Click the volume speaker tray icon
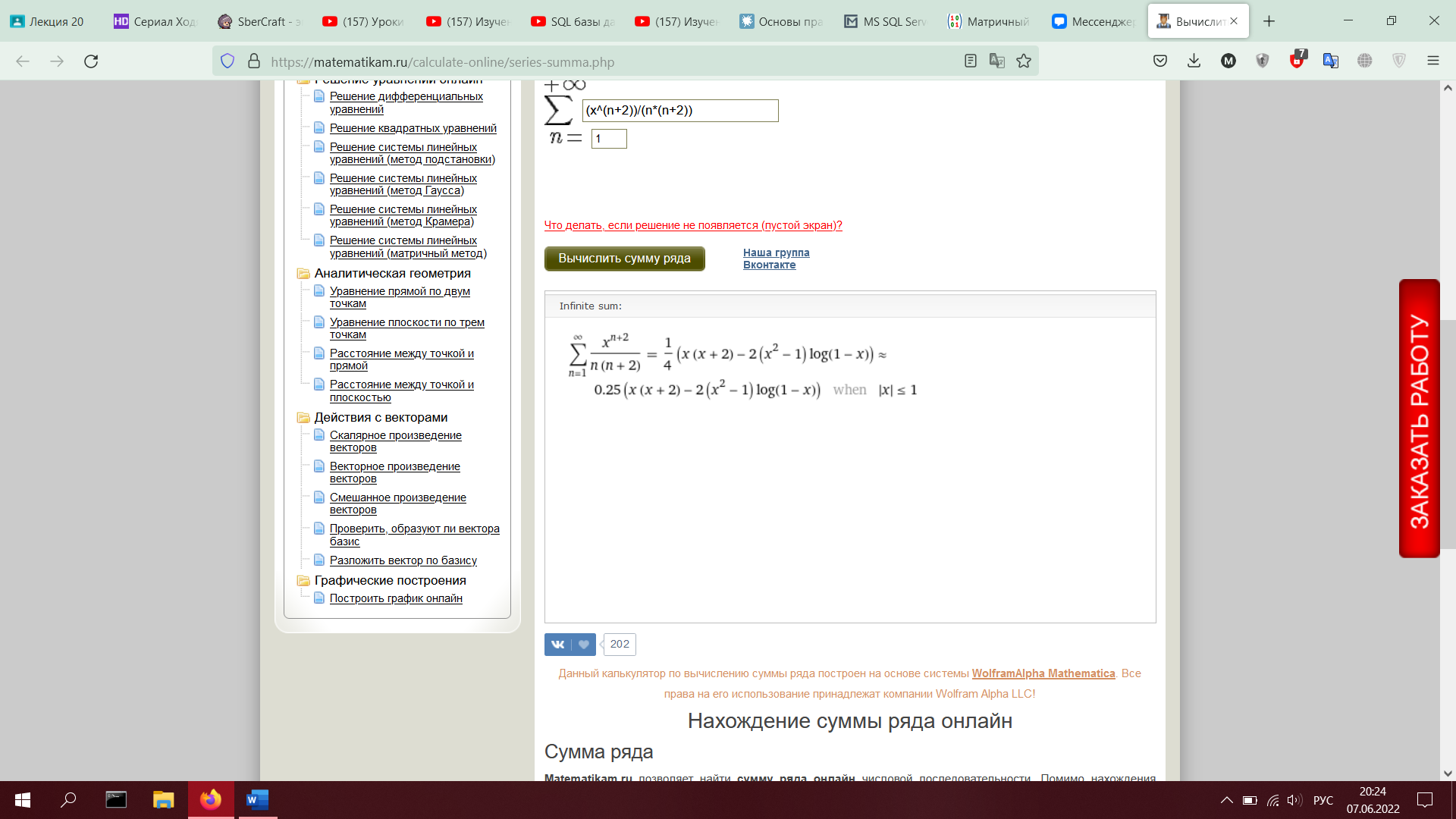The image size is (1456, 819). pos(1294,800)
